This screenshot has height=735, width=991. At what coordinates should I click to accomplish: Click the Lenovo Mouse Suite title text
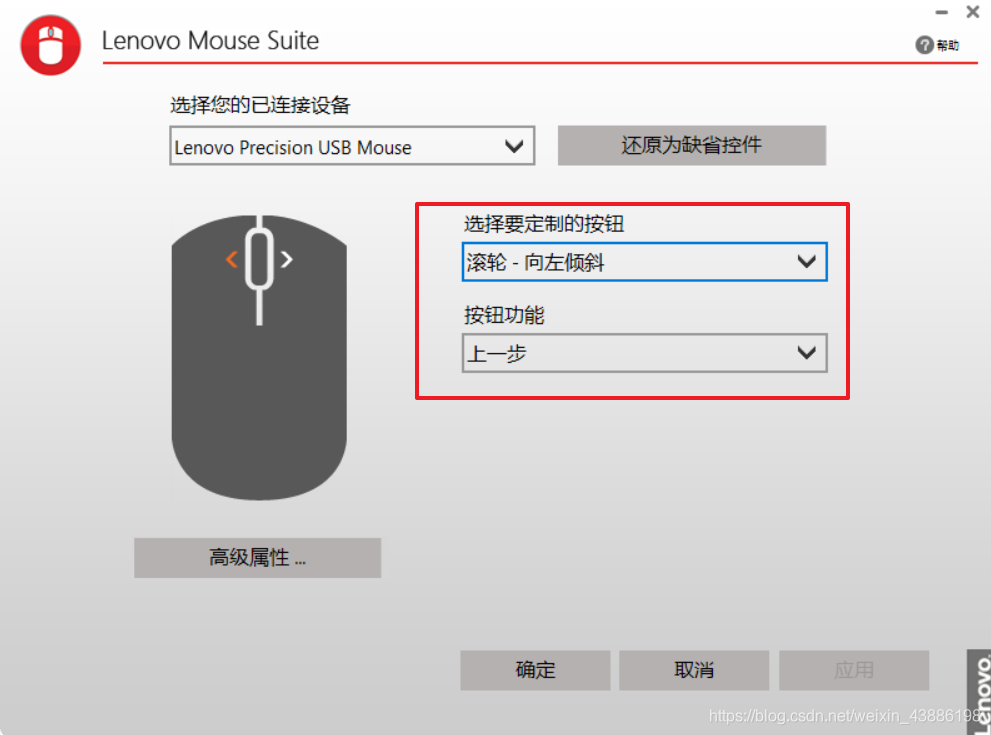210,40
